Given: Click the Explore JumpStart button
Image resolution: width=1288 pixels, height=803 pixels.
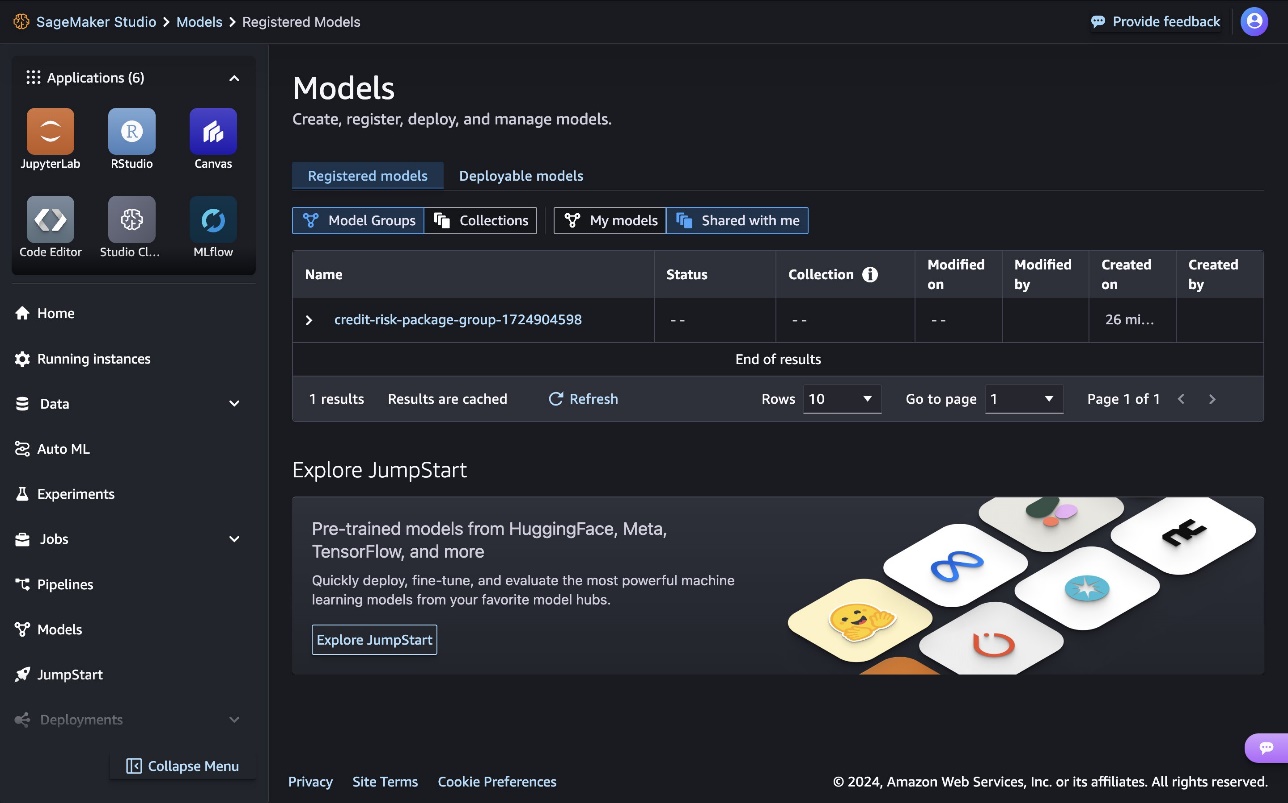Looking at the screenshot, I should (375, 640).
